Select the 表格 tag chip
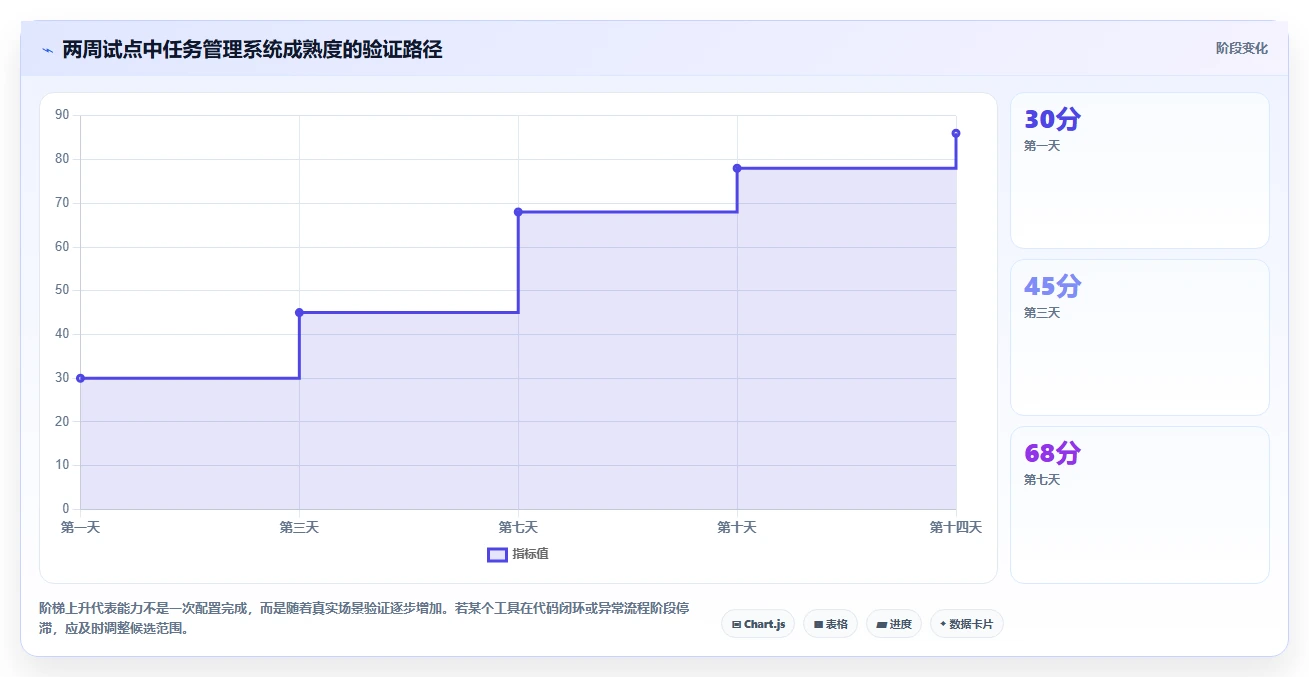This screenshot has width=1309, height=677. pyautogui.click(x=830, y=624)
